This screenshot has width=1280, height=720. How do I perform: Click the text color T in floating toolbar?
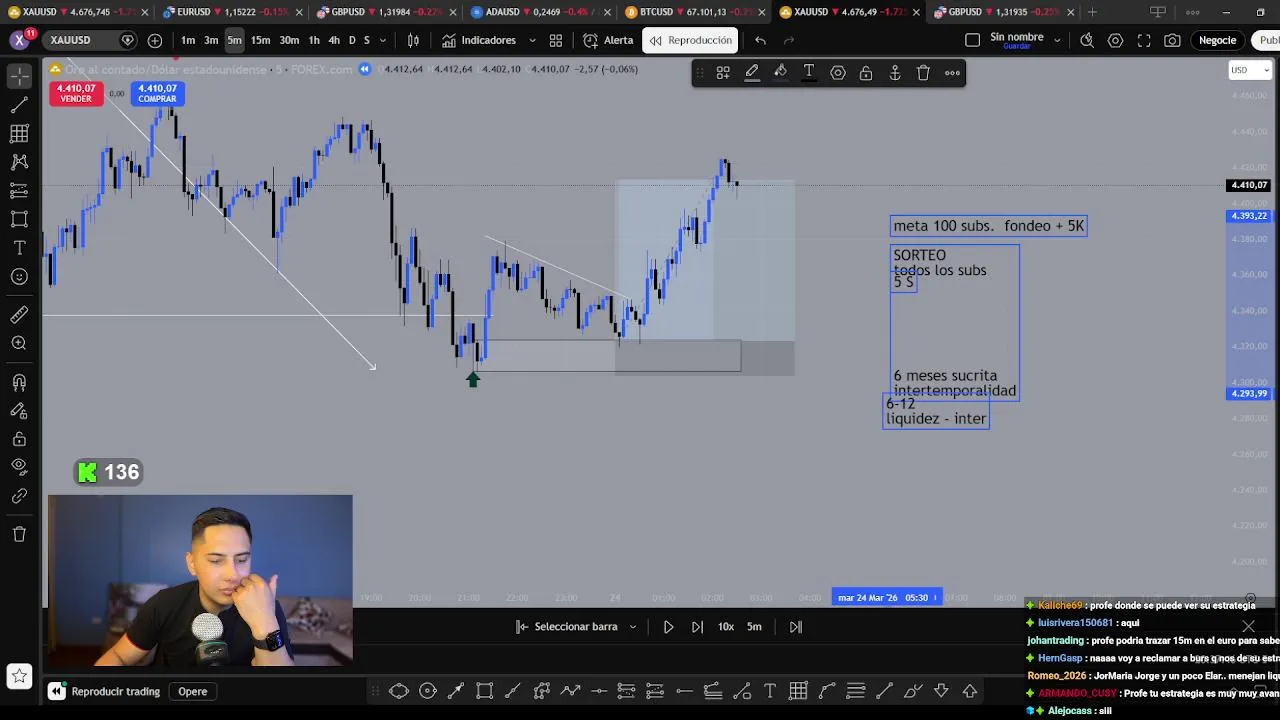tap(809, 72)
